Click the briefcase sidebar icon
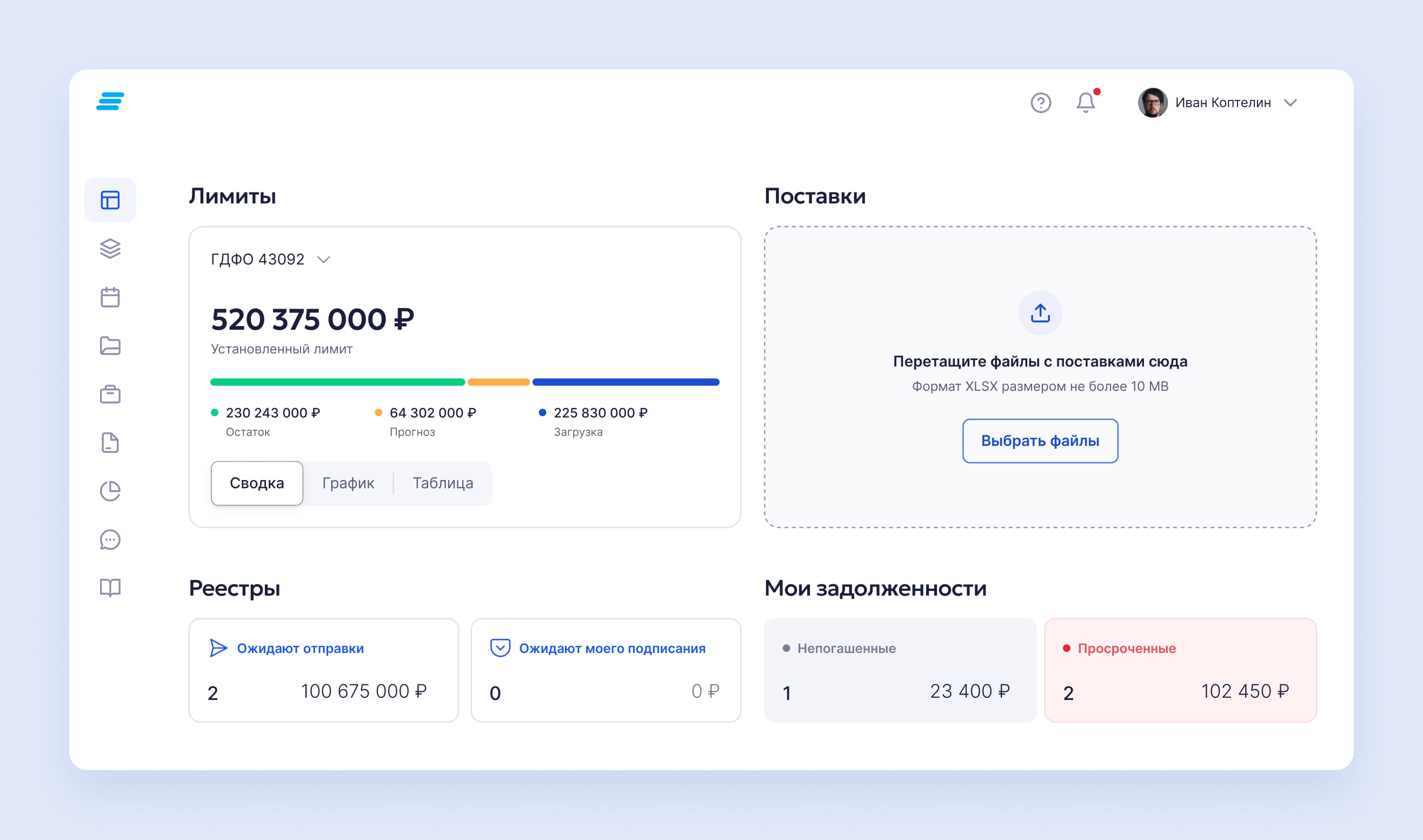The image size is (1423, 840). [110, 394]
